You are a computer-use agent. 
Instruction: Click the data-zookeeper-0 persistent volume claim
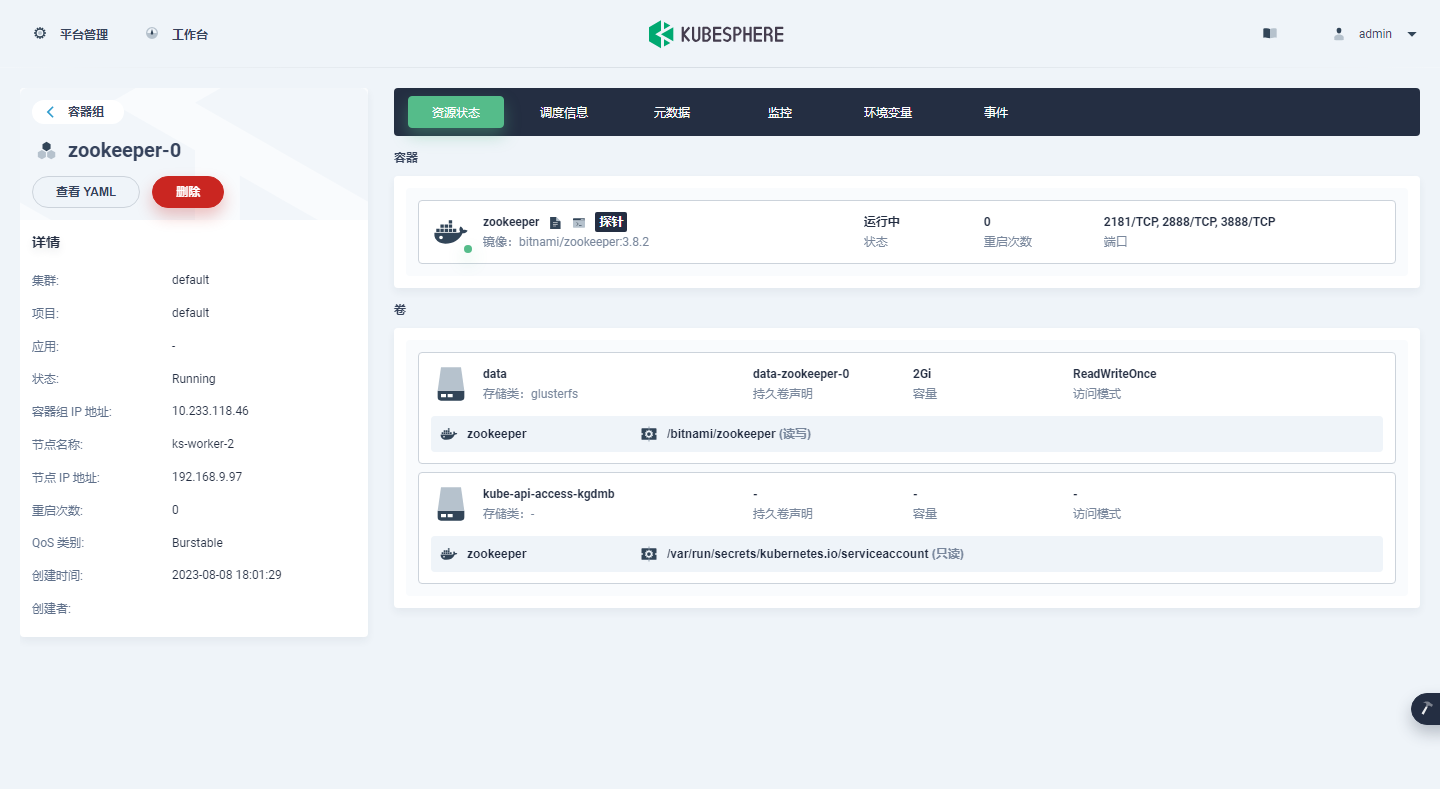[801, 374]
